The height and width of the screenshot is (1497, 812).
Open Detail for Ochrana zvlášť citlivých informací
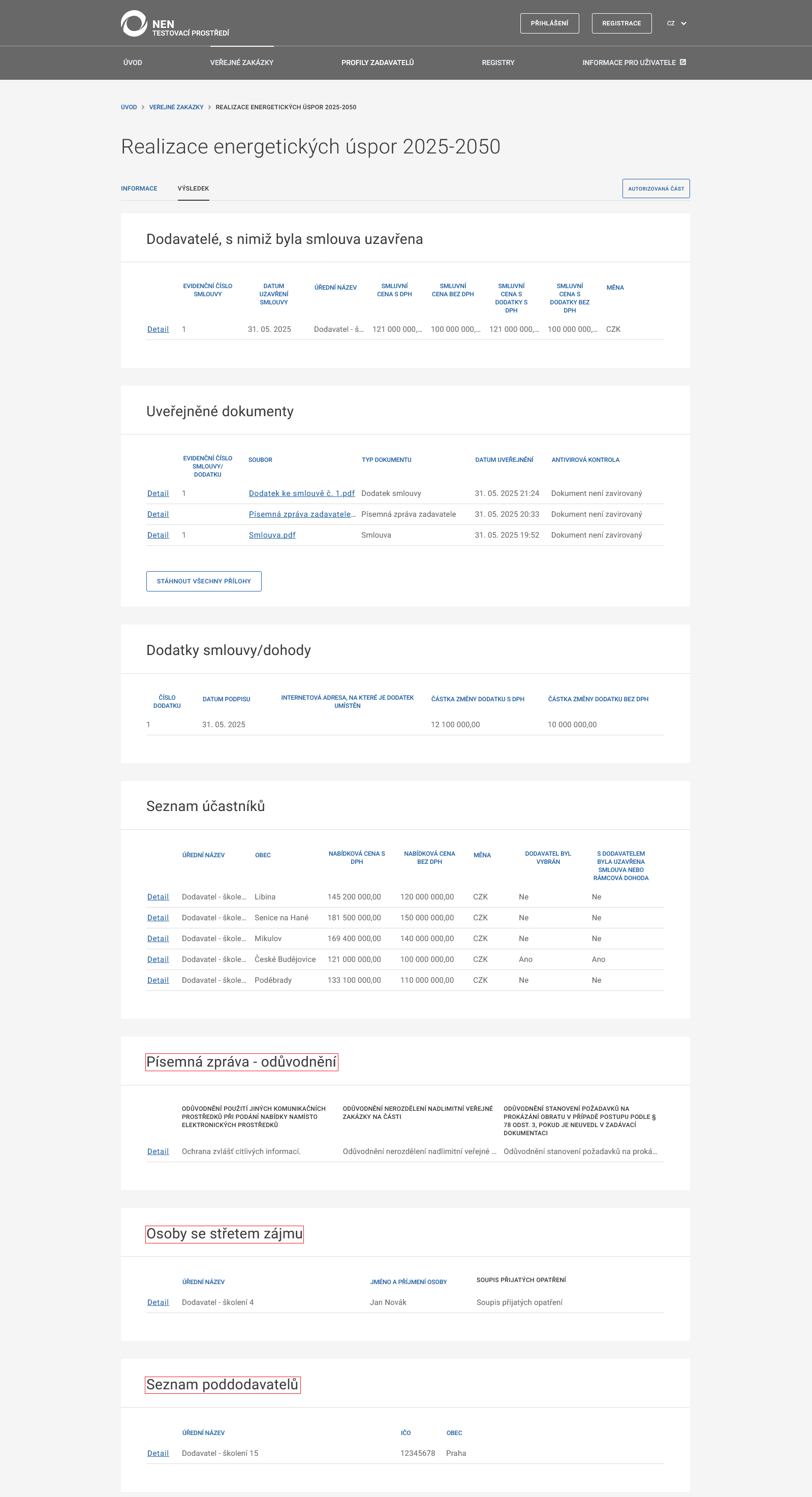point(158,1152)
